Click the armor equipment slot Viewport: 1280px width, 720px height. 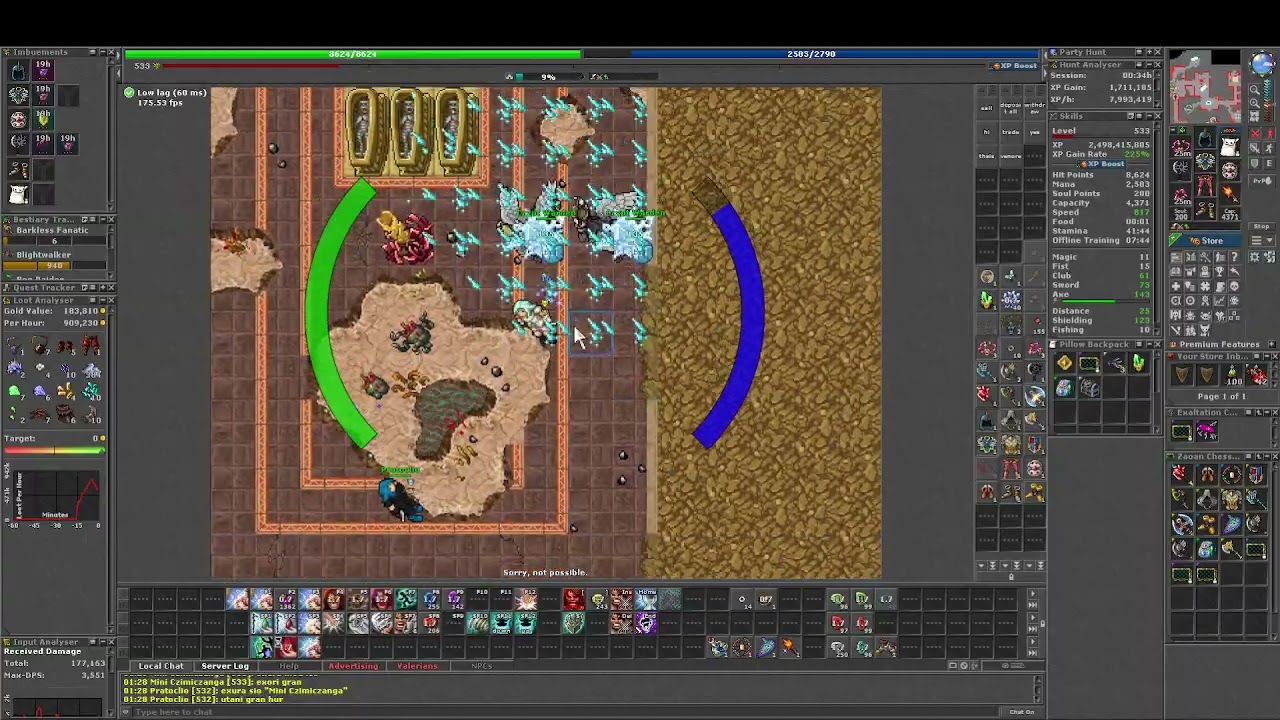click(1205, 162)
